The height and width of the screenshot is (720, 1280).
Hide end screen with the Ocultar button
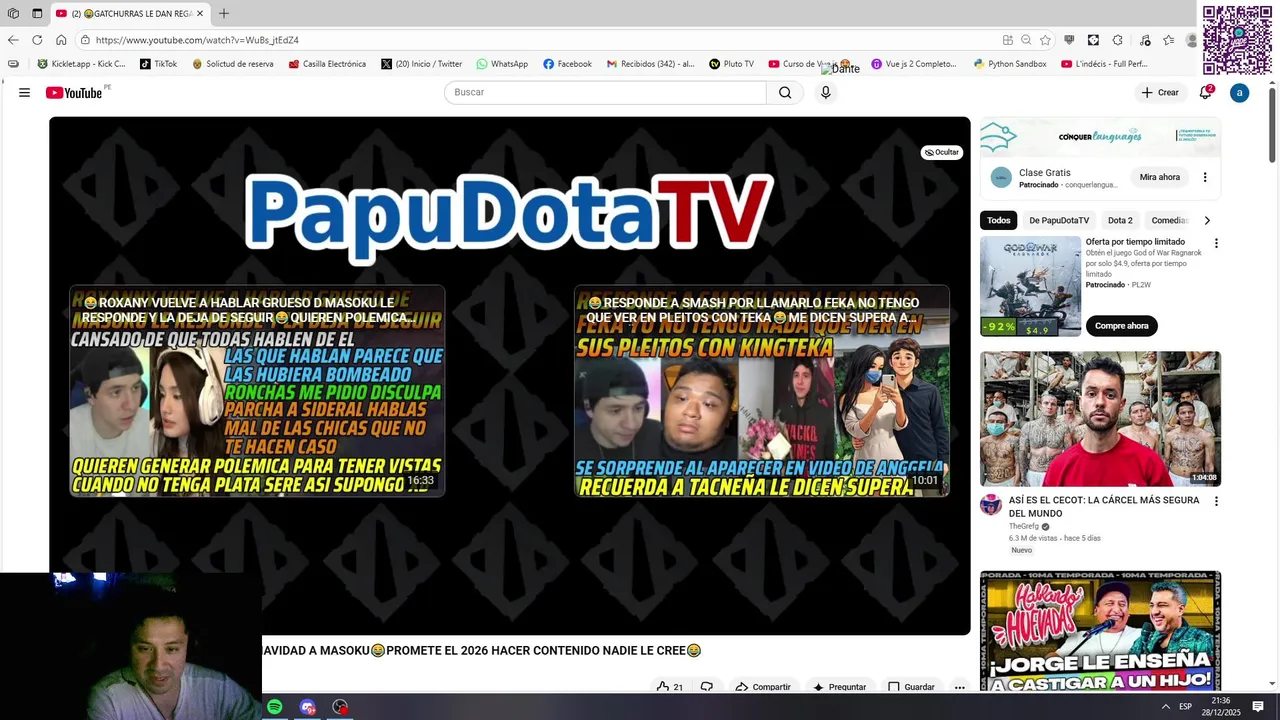tap(942, 152)
